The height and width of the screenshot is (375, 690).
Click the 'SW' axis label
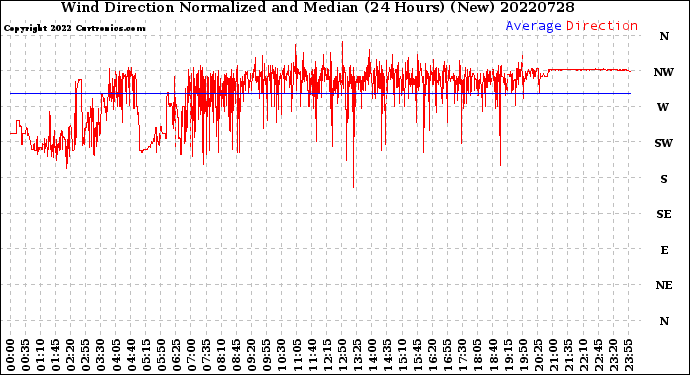coord(664,143)
